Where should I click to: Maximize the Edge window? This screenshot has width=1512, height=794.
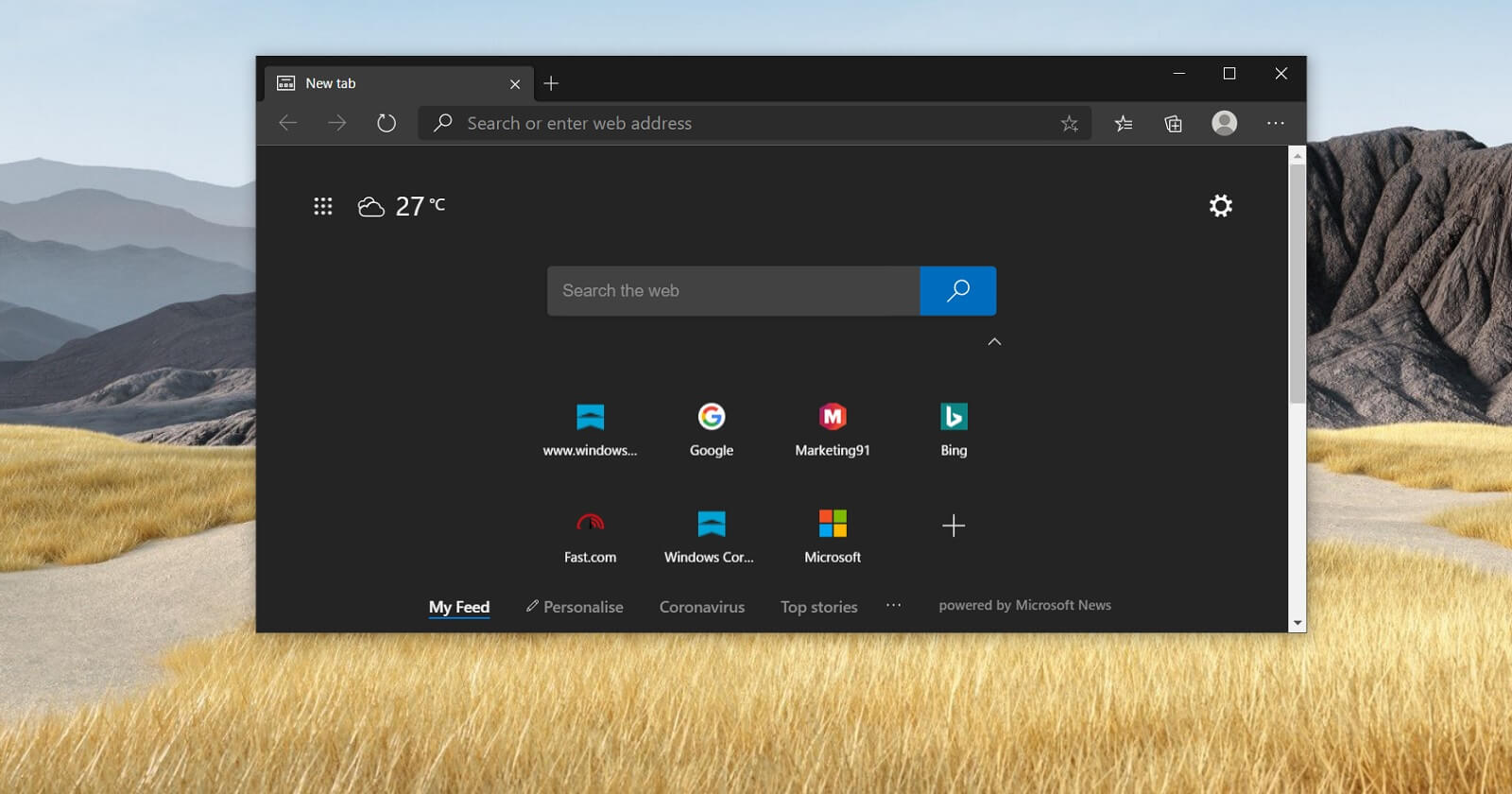click(1229, 74)
